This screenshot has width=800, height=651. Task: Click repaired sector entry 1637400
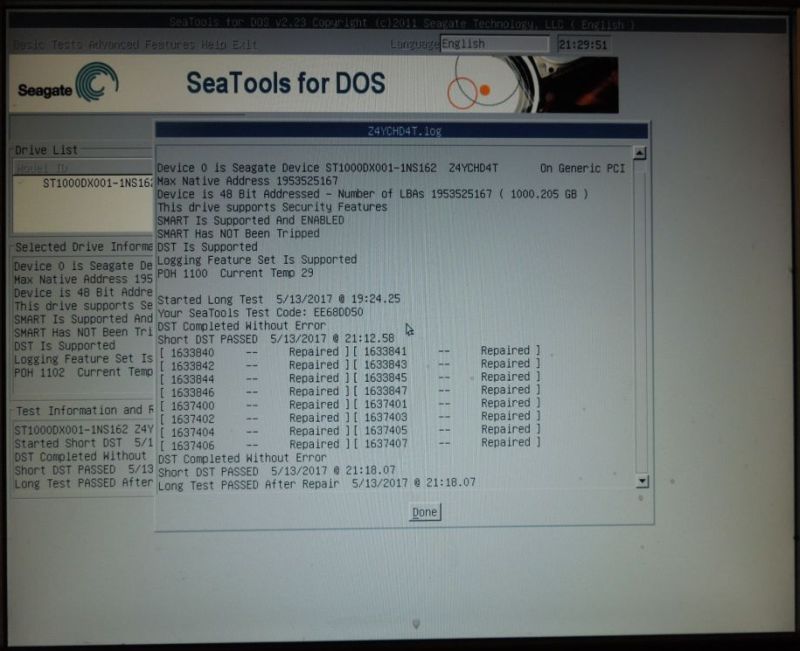pyautogui.click(x=254, y=406)
